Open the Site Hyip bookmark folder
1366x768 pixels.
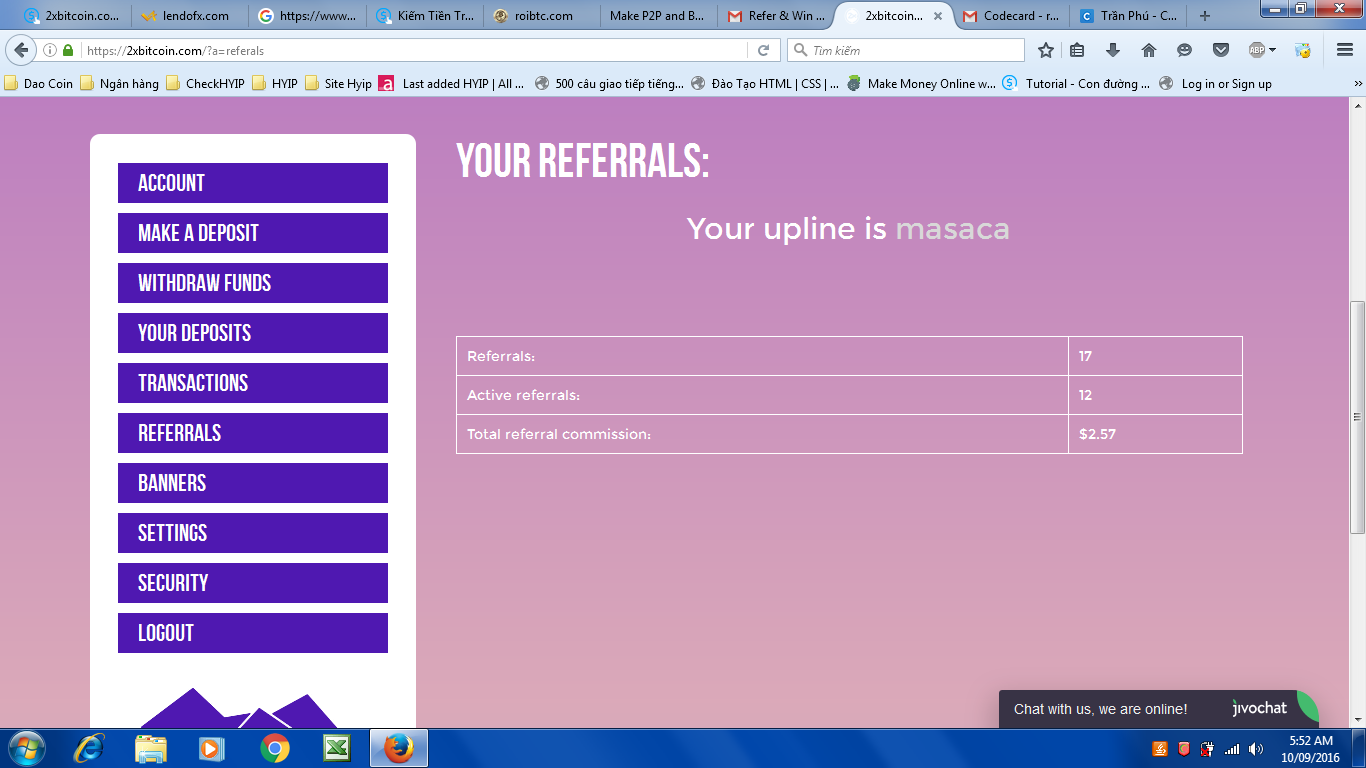(339, 84)
